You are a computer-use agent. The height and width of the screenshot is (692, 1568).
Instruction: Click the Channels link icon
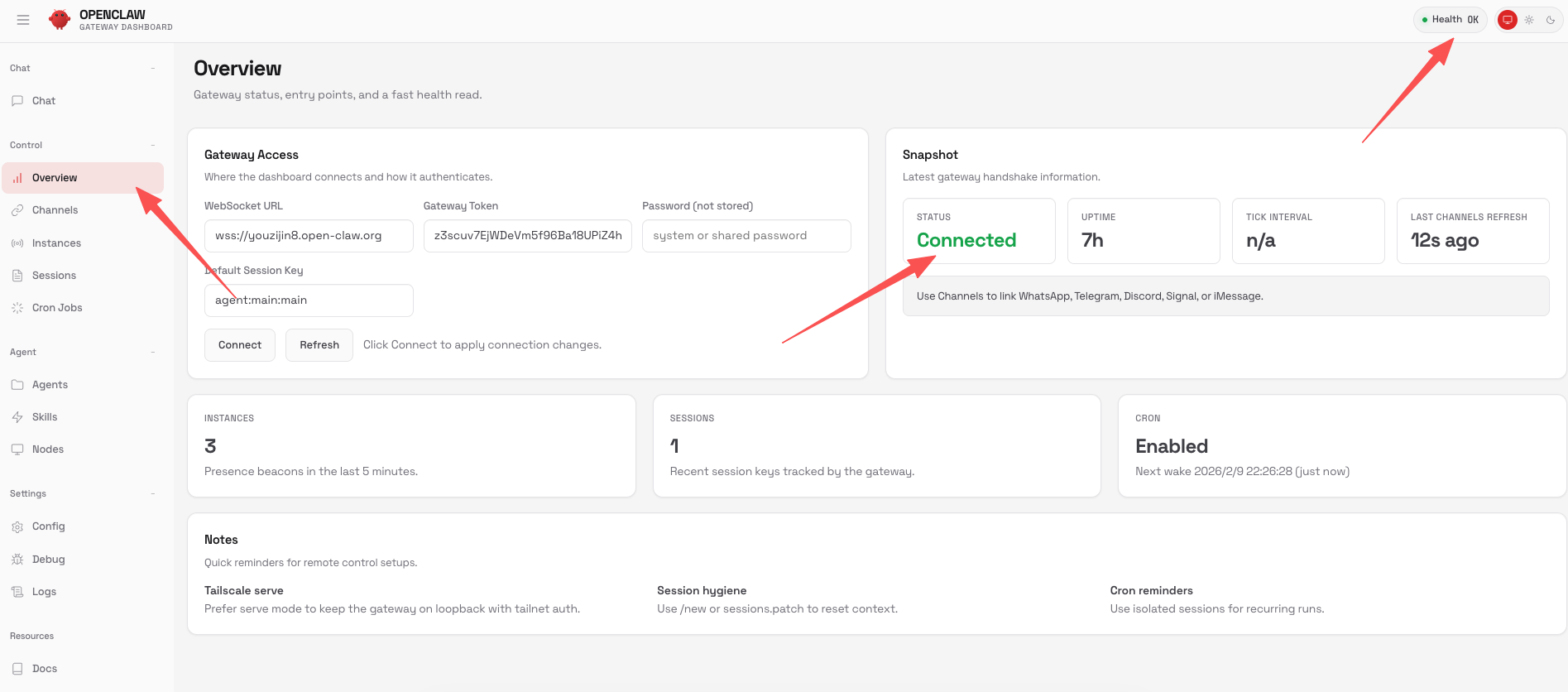[17, 210]
